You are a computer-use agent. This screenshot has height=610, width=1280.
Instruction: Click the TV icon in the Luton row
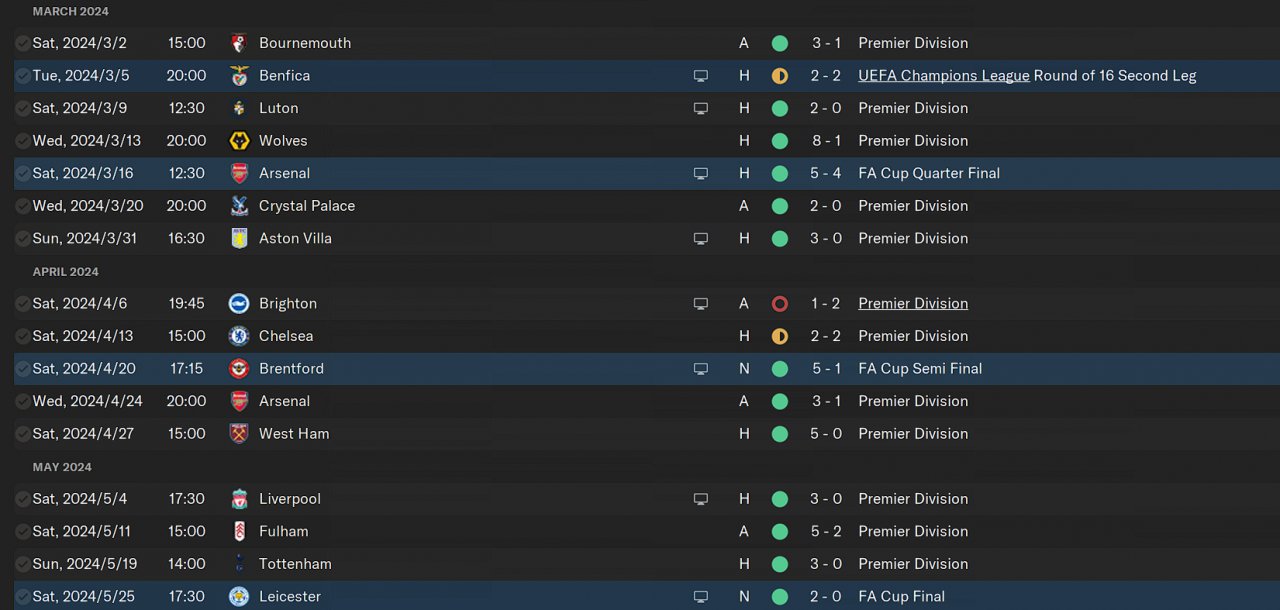(x=701, y=109)
